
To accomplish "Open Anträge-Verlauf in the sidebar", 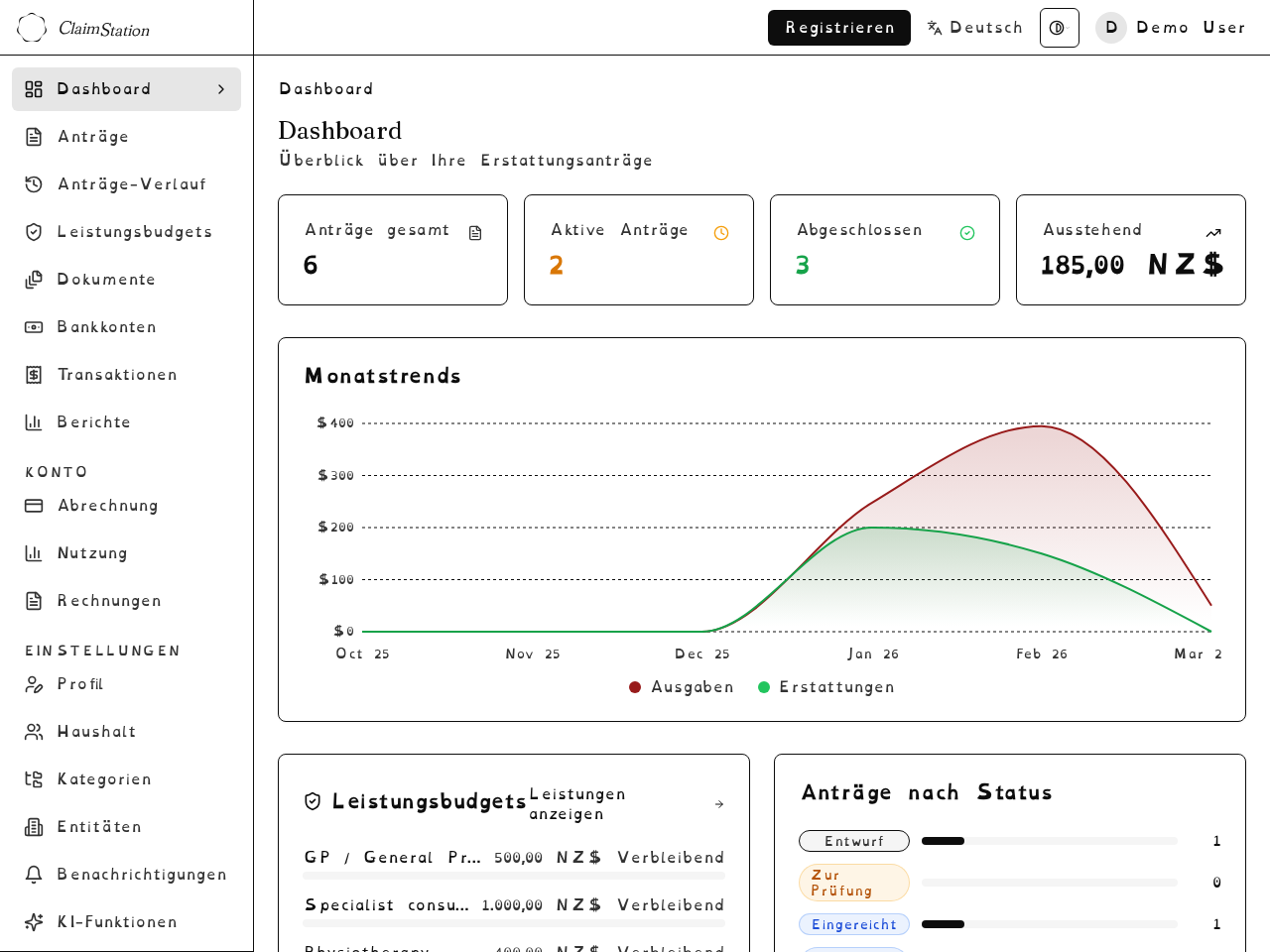I will point(126,184).
